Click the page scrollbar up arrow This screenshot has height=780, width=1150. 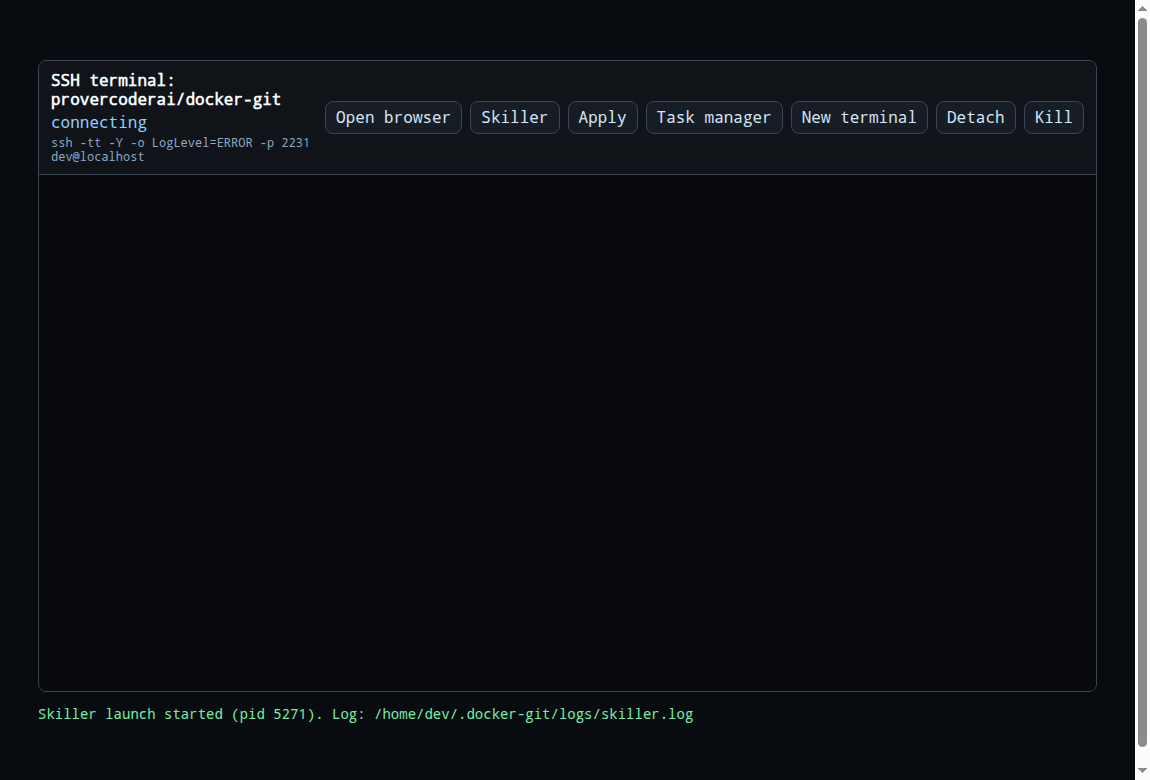1142,6
